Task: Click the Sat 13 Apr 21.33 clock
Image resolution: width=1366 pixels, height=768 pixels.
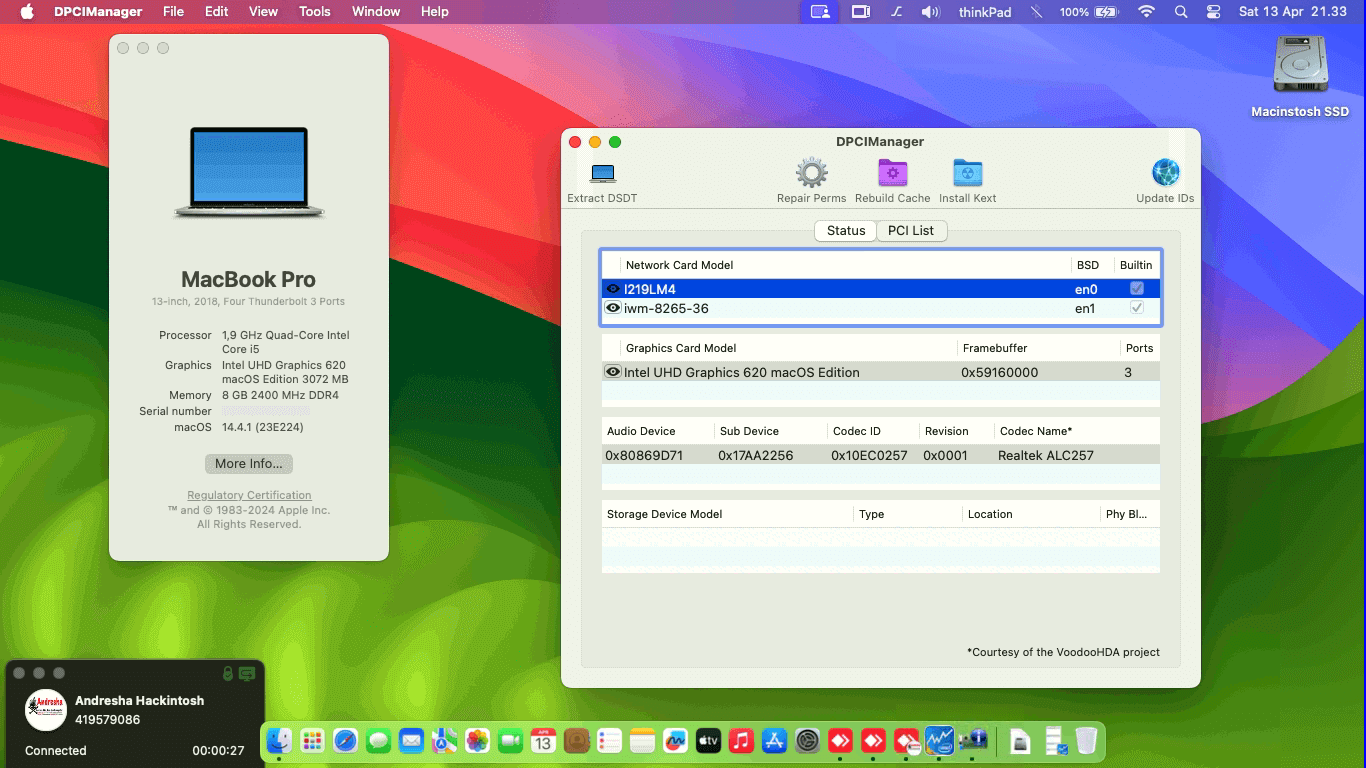Action: tap(1293, 12)
